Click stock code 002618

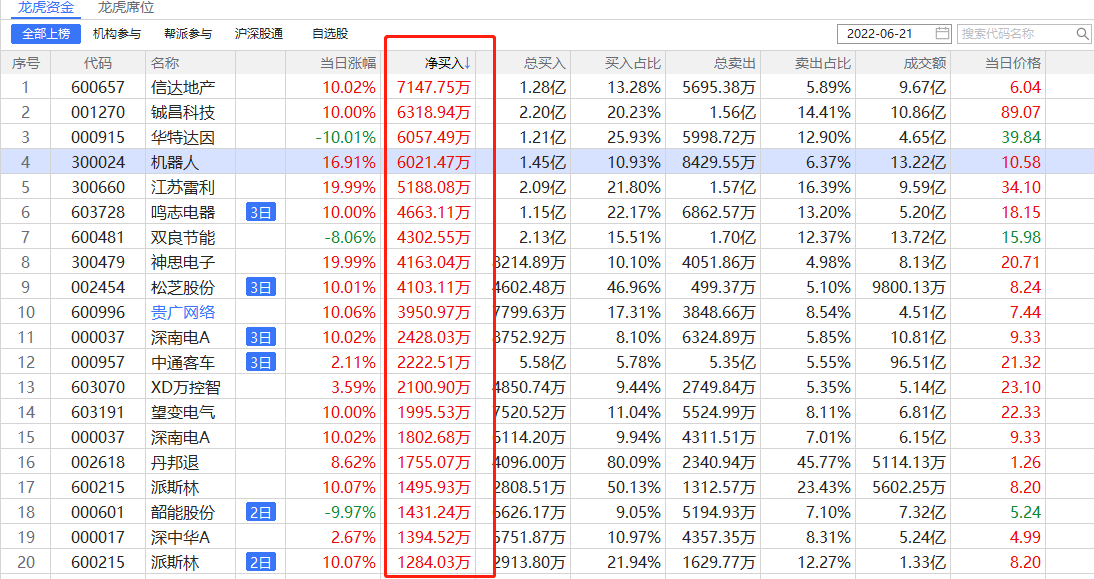tap(98, 463)
